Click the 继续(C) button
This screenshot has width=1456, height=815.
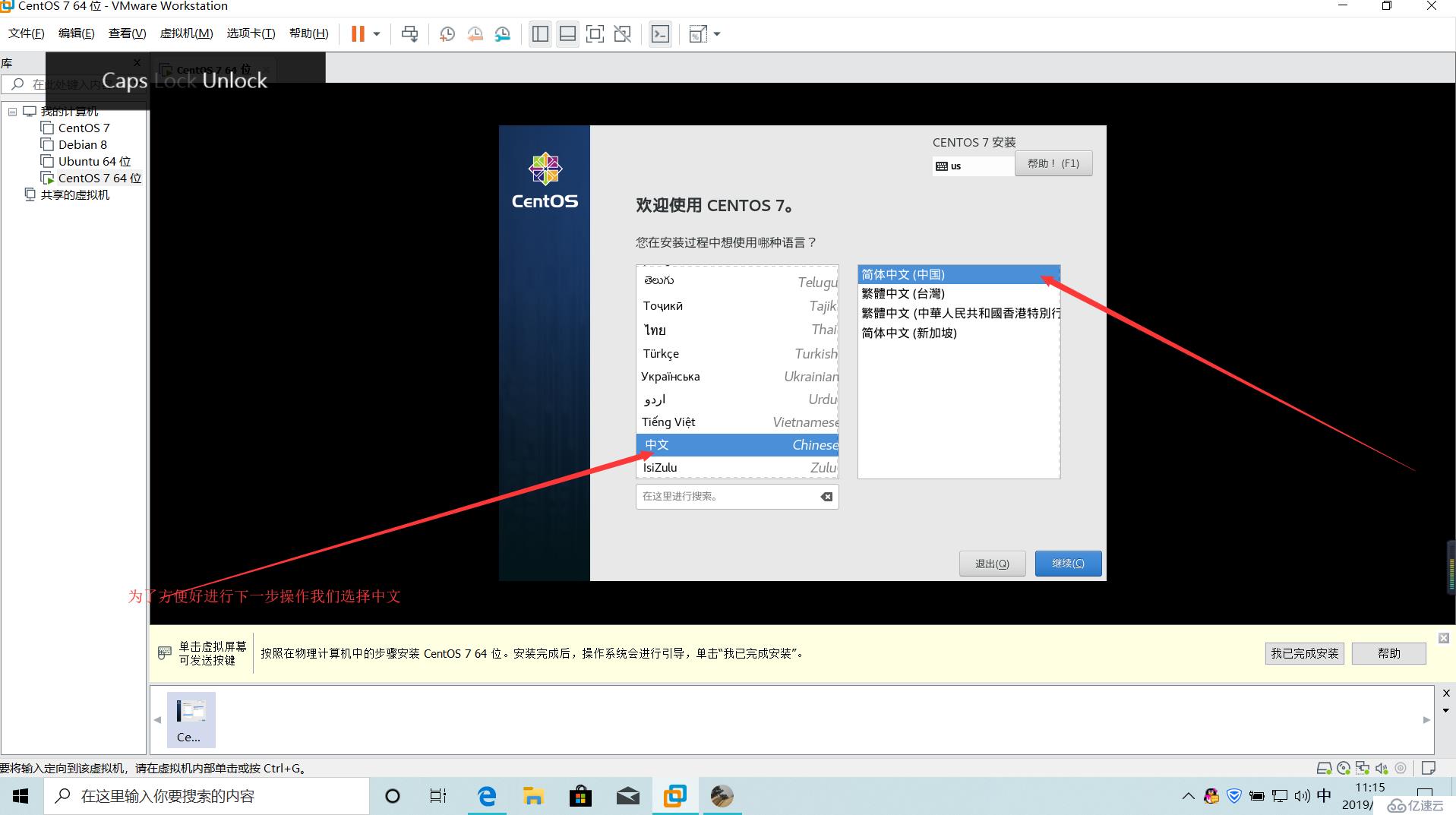(x=1068, y=564)
